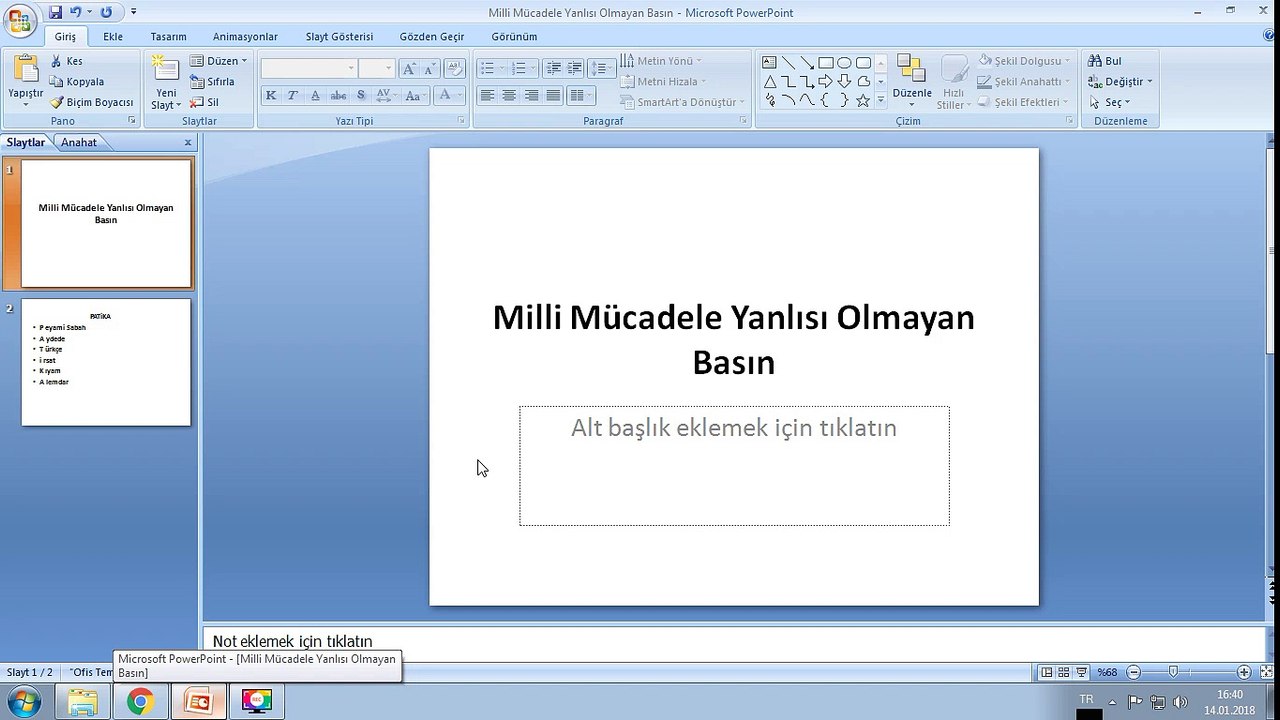Image resolution: width=1280 pixels, height=720 pixels.
Task: Open the round Office button menu
Action: (x=19, y=20)
